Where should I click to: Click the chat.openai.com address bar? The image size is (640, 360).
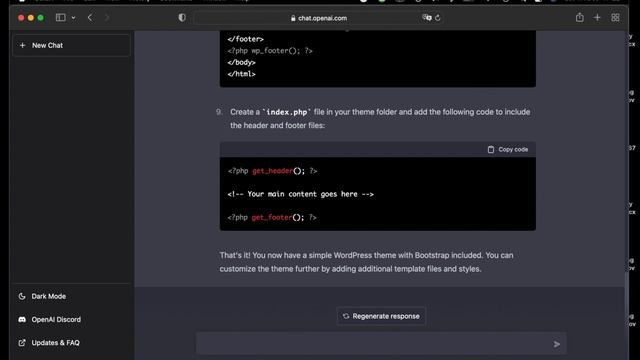[x=318, y=18]
